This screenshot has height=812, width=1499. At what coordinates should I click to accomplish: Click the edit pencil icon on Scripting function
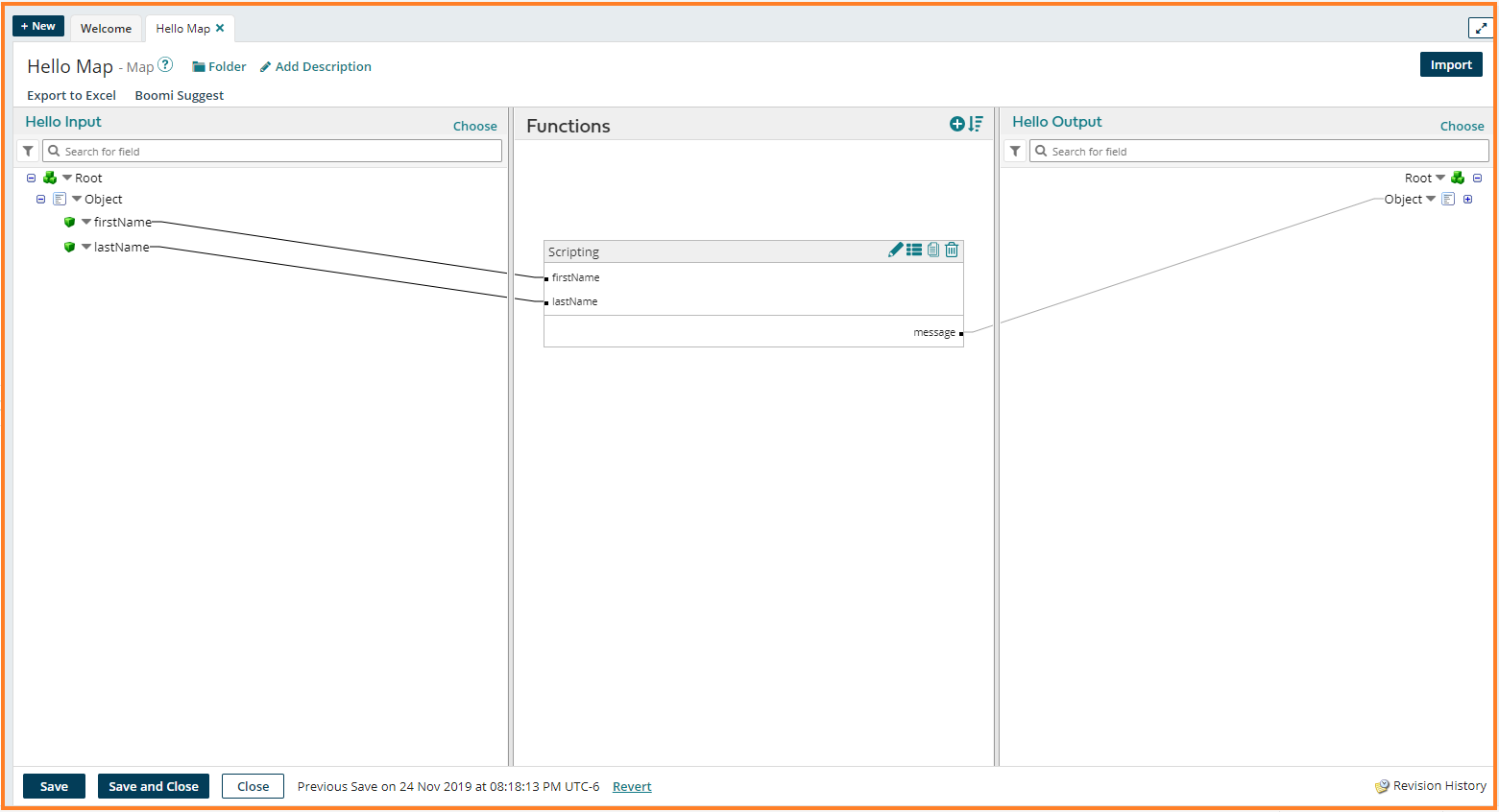(x=895, y=251)
